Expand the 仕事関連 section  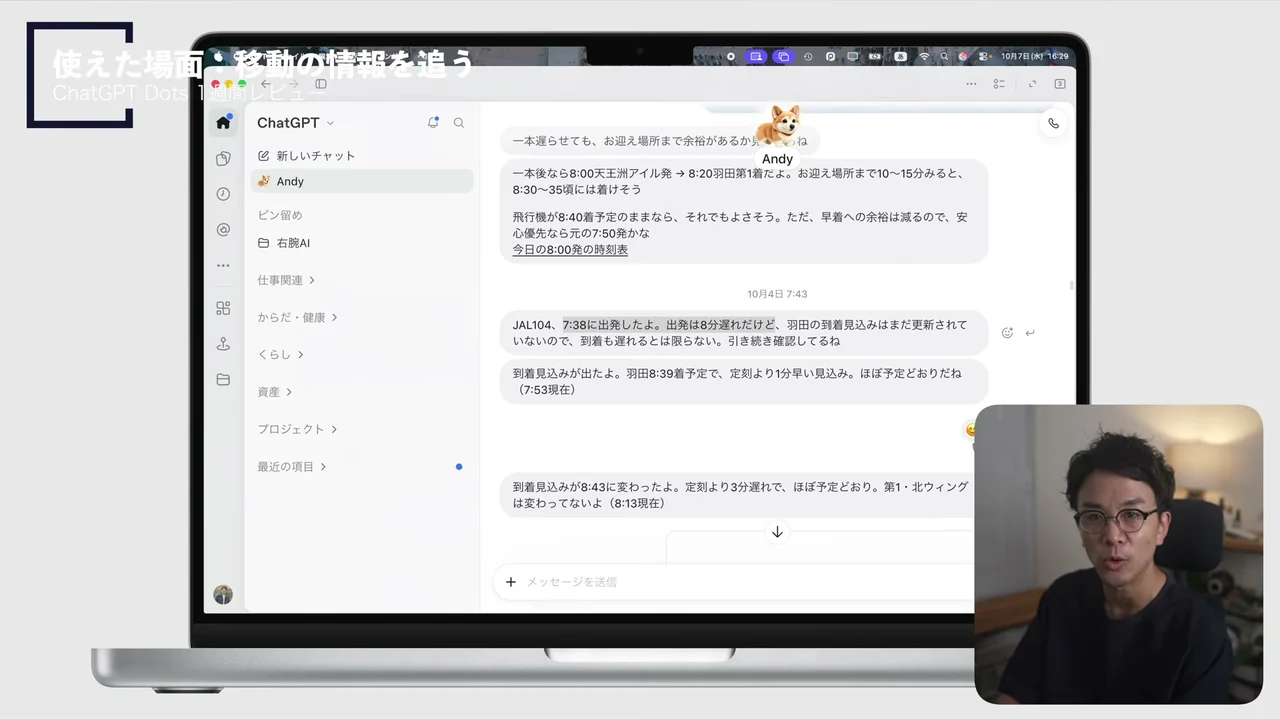(x=286, y=280)
